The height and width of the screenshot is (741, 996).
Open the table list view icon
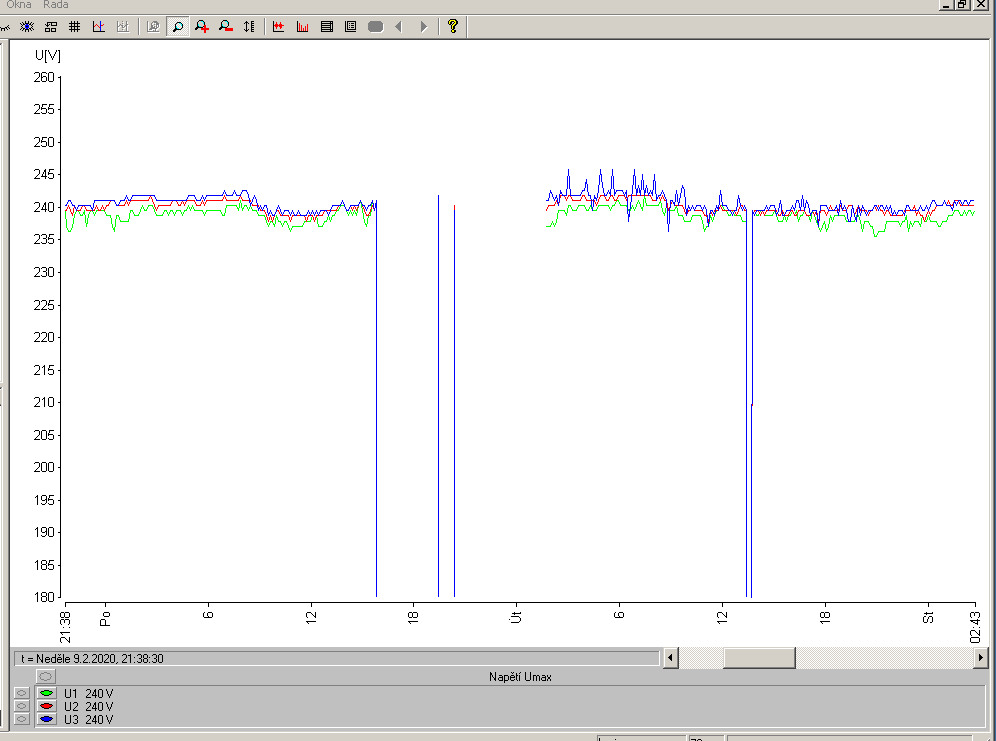tap(326, 27)
